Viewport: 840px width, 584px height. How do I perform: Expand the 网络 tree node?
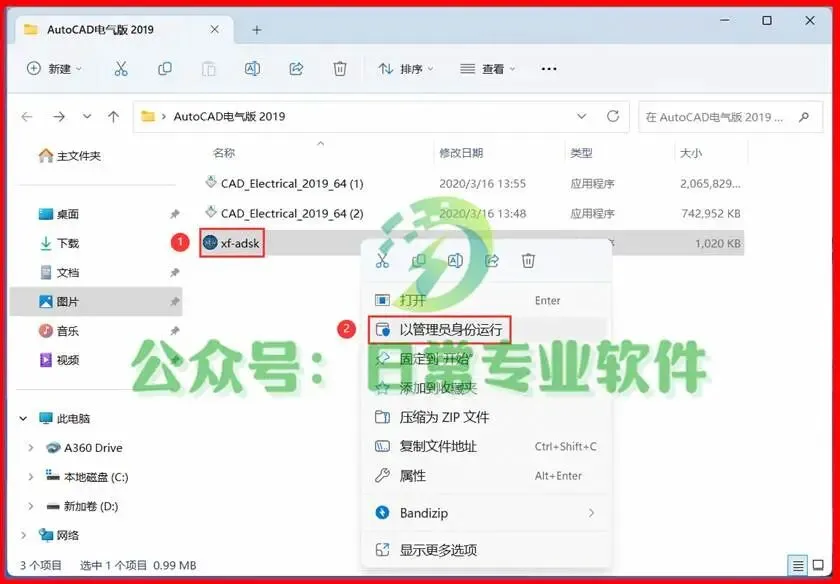click(24, 535)
